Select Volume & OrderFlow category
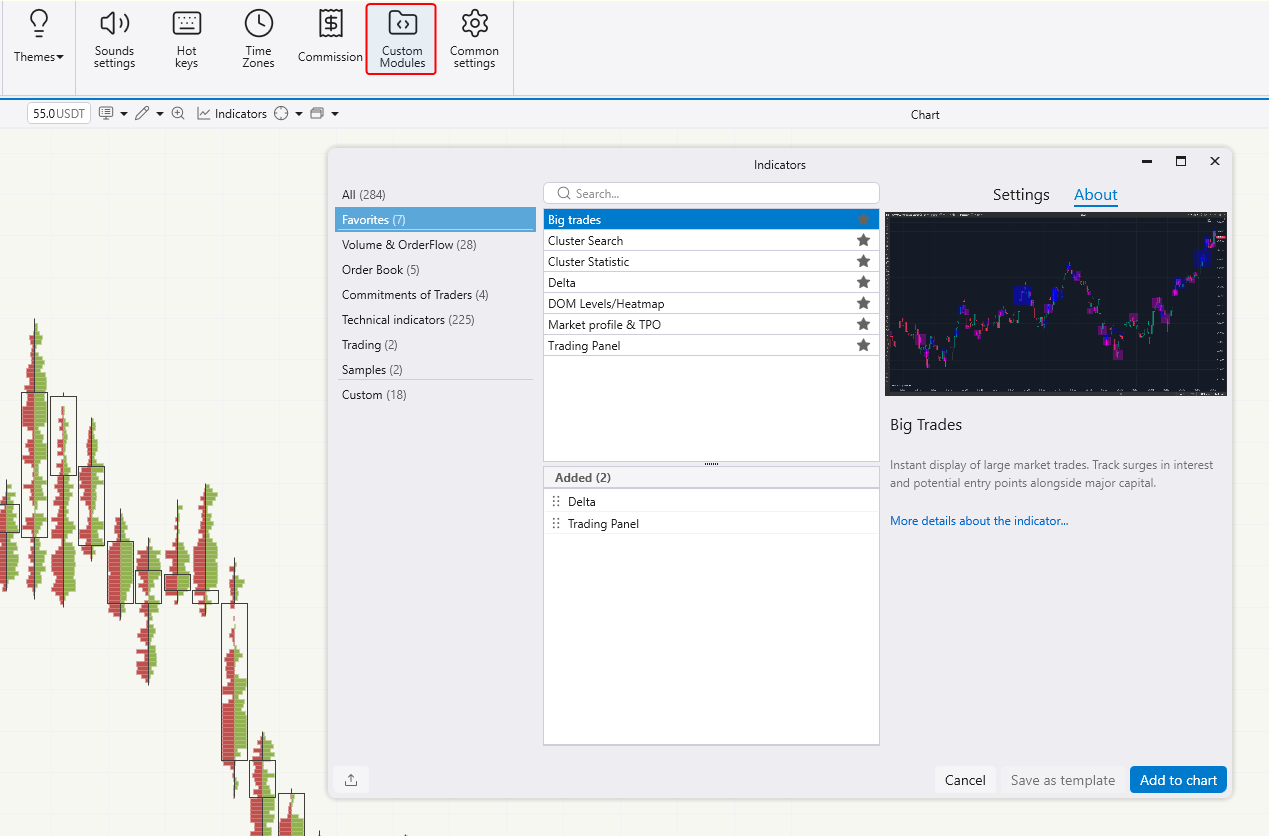The width and height of the screenshot is (1269, 836). click(409, 245)
